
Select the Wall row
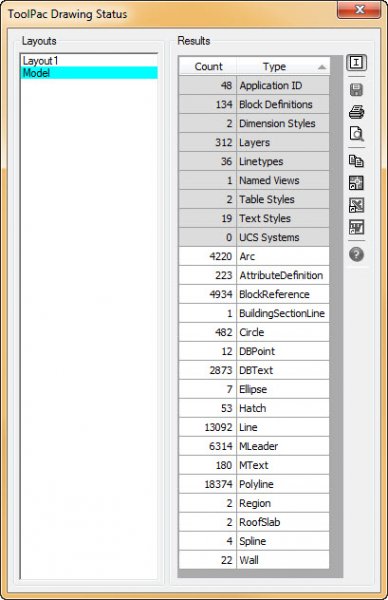(254, 560)
